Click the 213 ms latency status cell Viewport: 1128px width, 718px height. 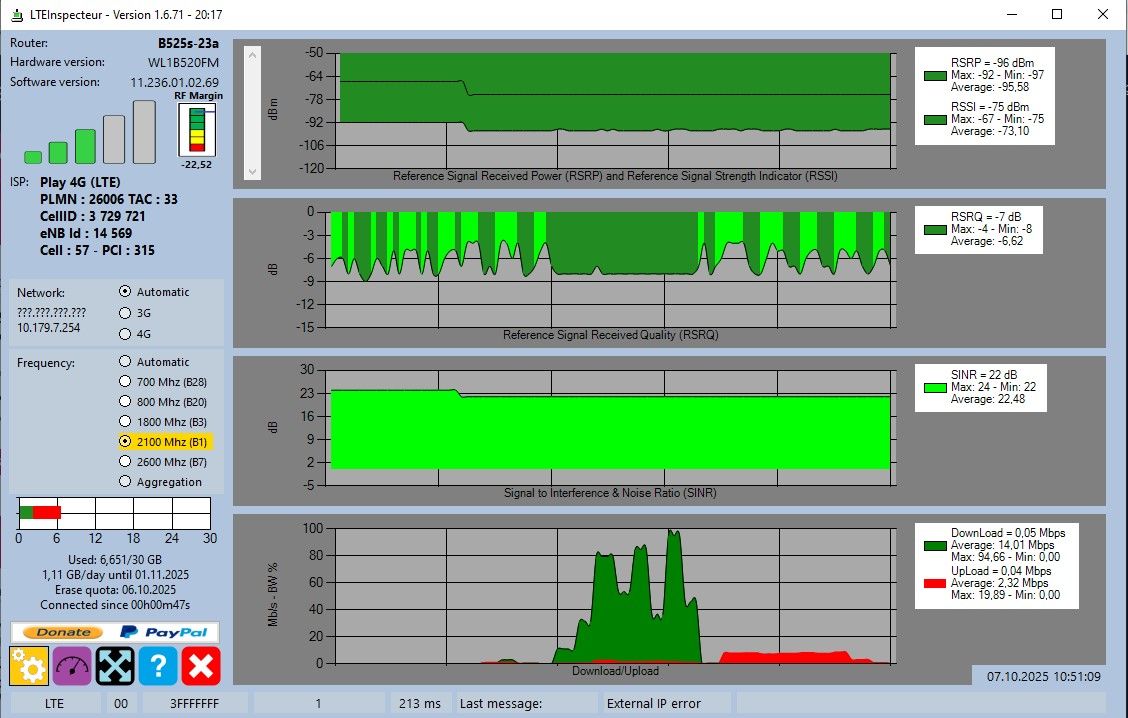(420, 704)
